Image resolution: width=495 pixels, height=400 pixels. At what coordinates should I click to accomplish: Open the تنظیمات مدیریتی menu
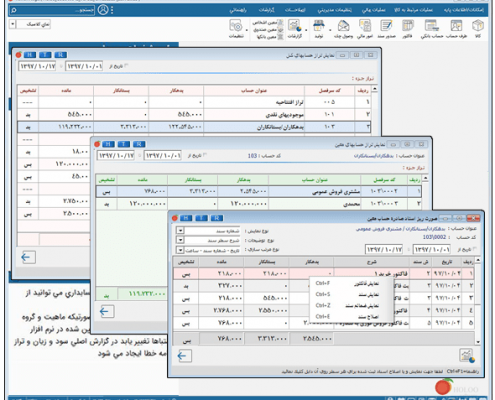click(334, 10)
